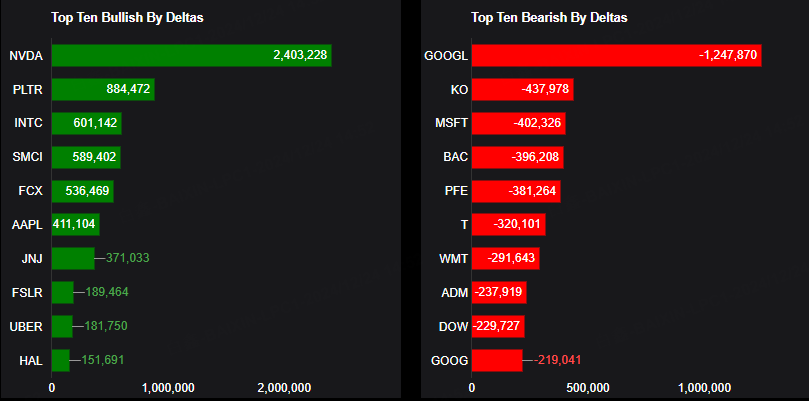
Task: Select the ADM red bar
Action: point(499,292)
